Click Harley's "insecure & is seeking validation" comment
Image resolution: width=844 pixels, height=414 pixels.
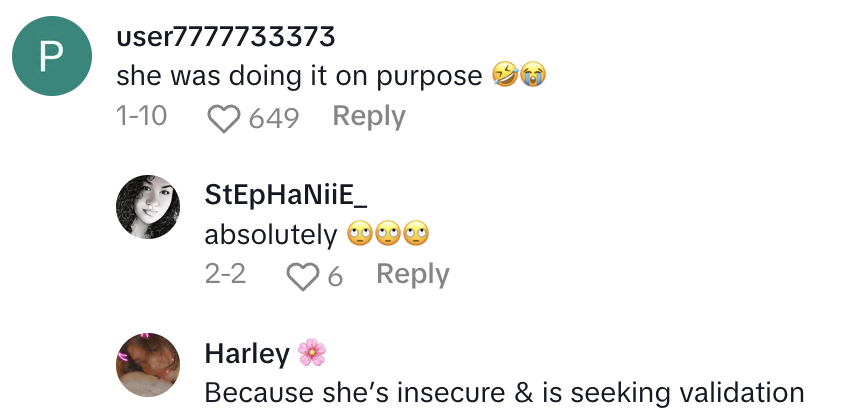[x=504, y=393]
